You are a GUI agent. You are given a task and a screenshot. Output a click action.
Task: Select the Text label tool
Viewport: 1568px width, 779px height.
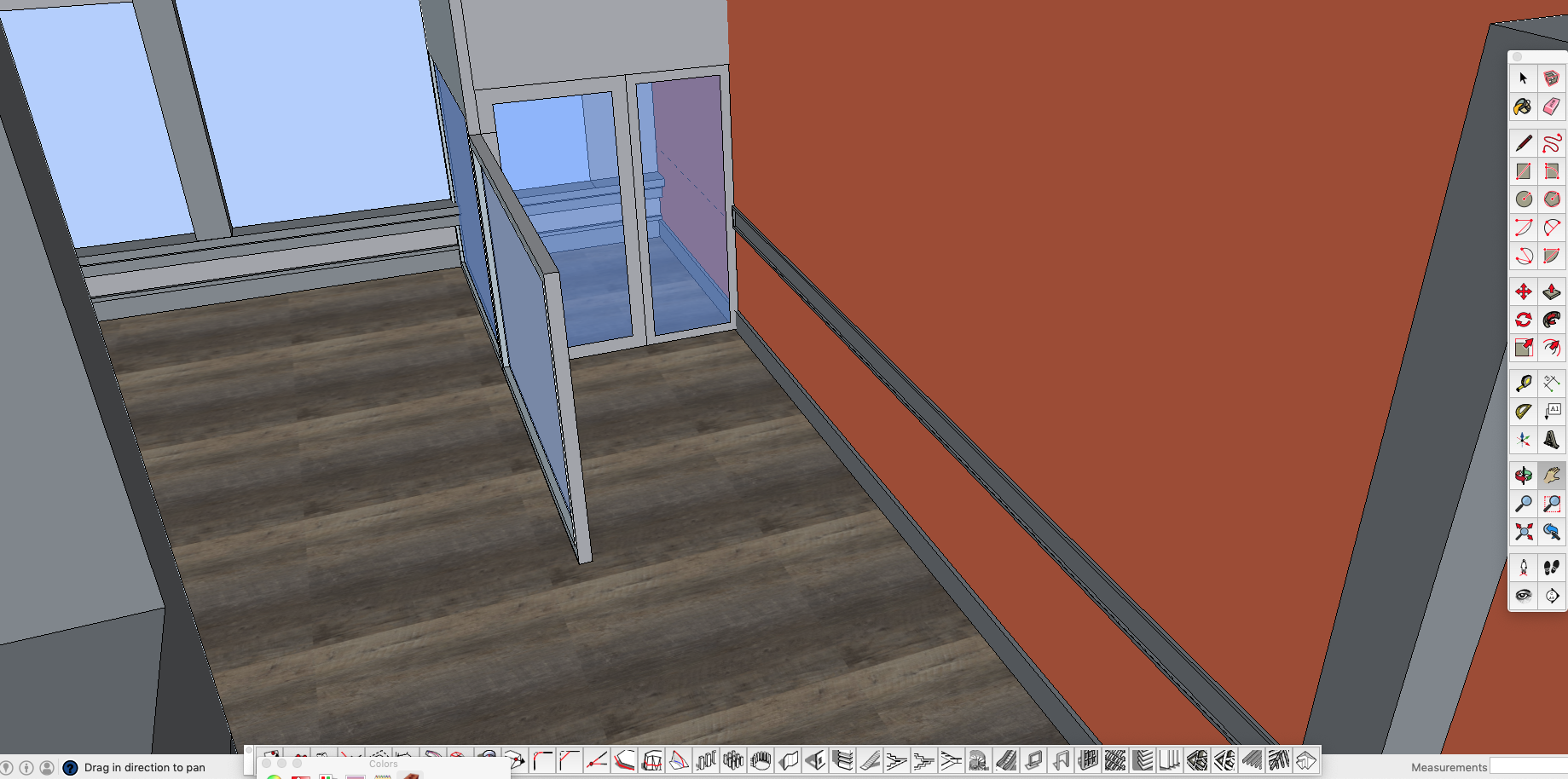[1552, 413]
